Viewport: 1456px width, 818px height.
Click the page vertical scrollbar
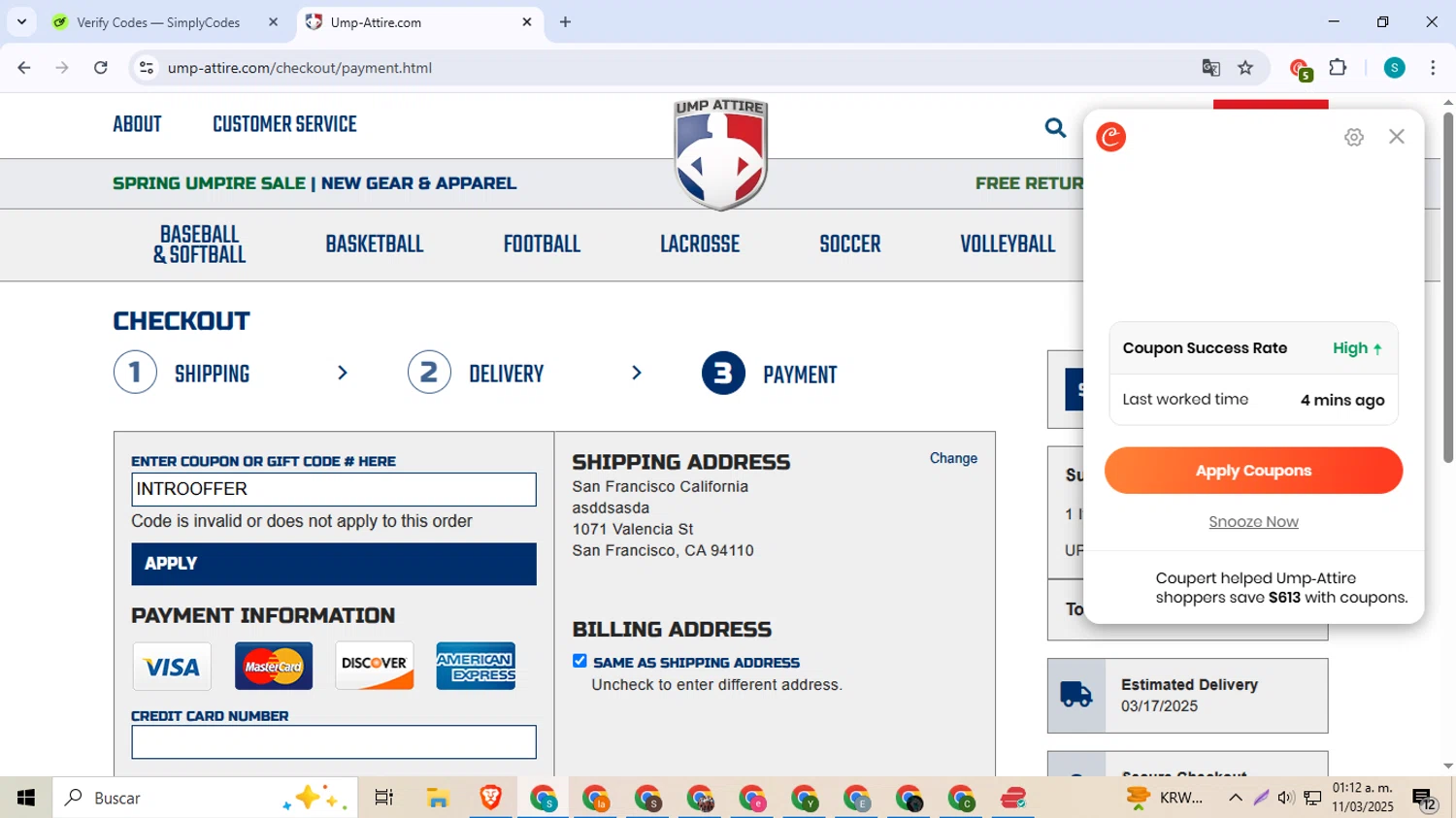pos(1447,287)
